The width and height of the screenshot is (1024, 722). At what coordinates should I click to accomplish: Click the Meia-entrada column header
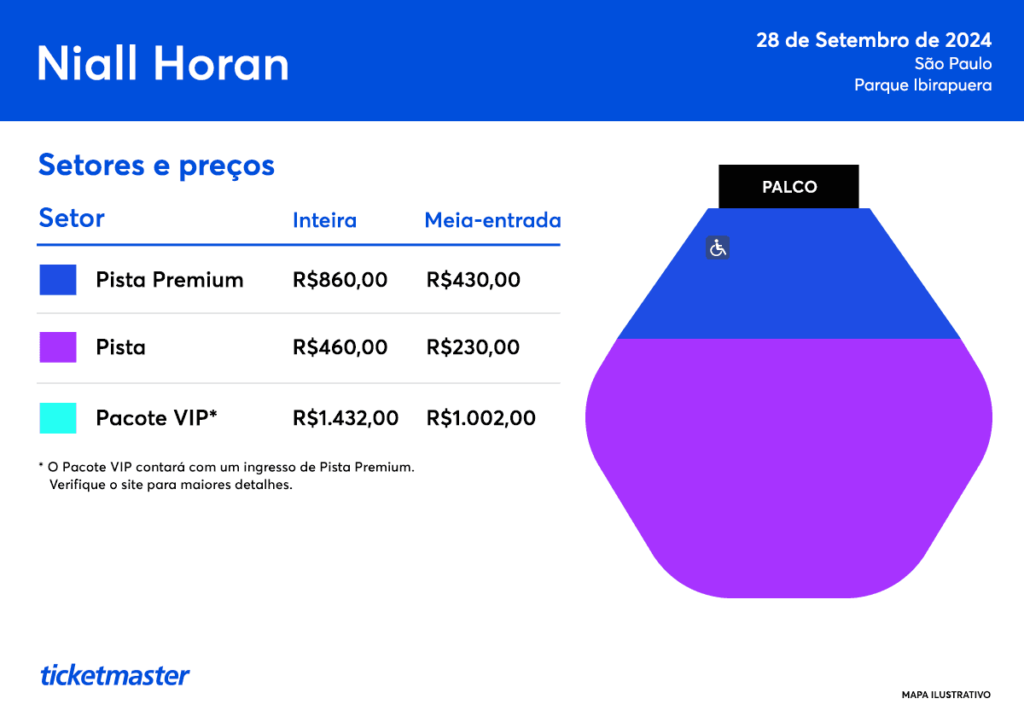point(492,220)
